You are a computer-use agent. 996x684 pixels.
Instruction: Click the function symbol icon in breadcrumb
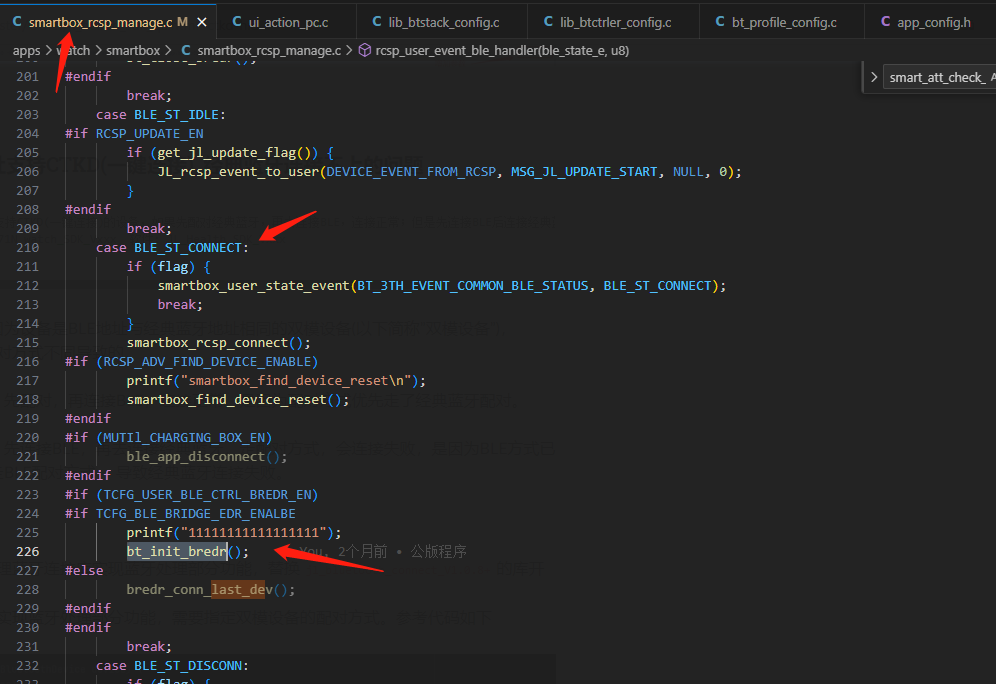(365, 51)
